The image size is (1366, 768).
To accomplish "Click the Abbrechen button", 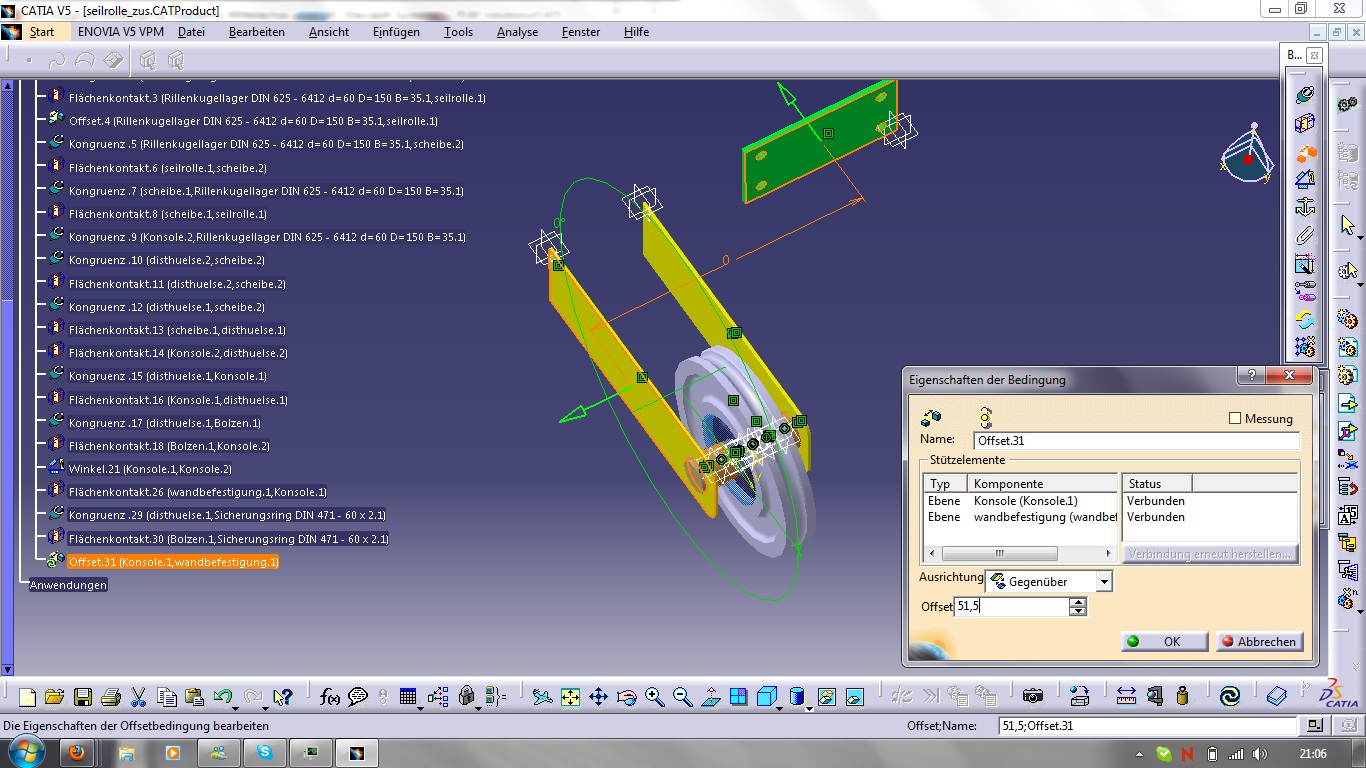I will click(1259, 642).
